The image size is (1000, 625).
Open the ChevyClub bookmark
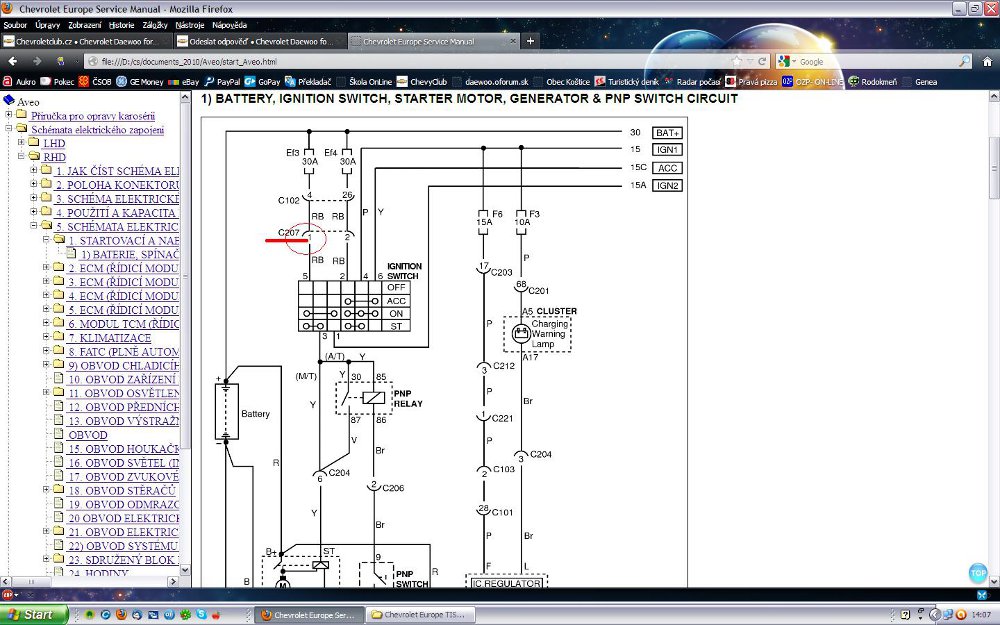click(x=423, y=81)
